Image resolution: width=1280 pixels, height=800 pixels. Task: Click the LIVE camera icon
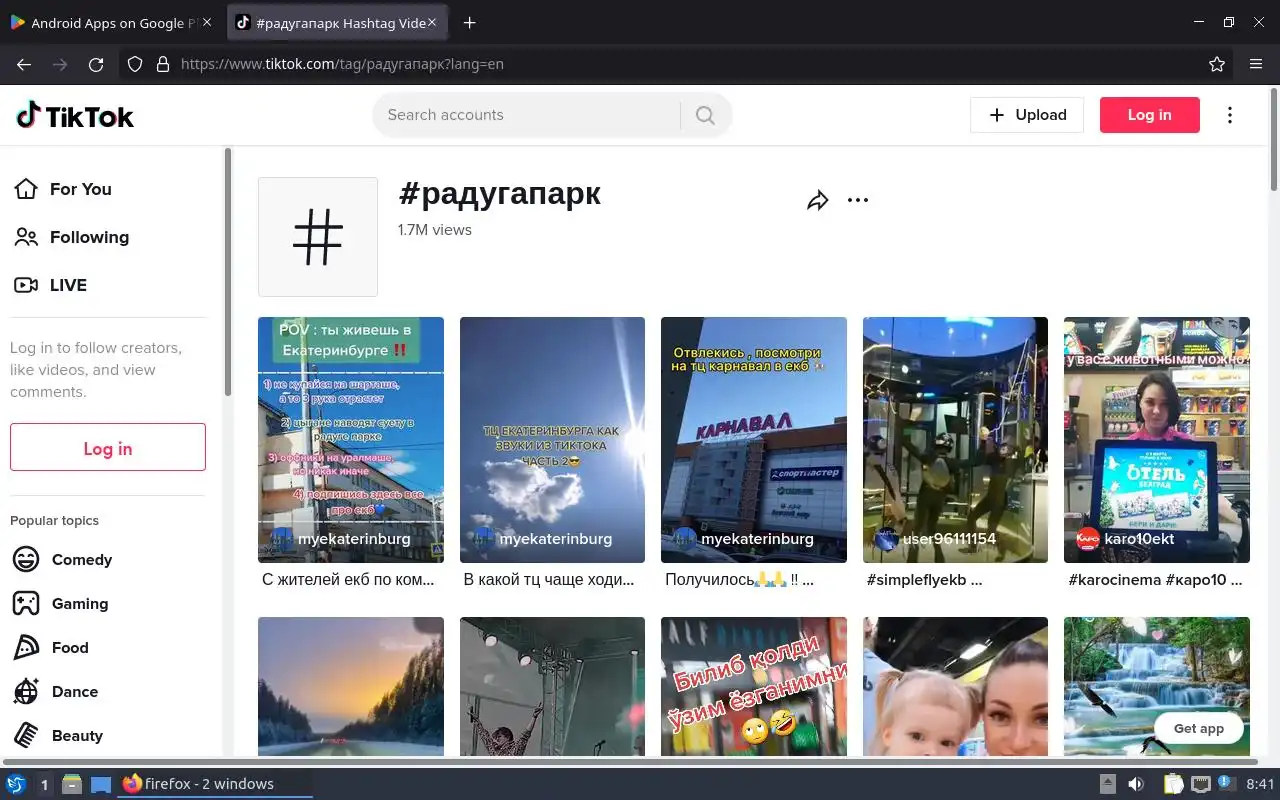pos(26,285)
